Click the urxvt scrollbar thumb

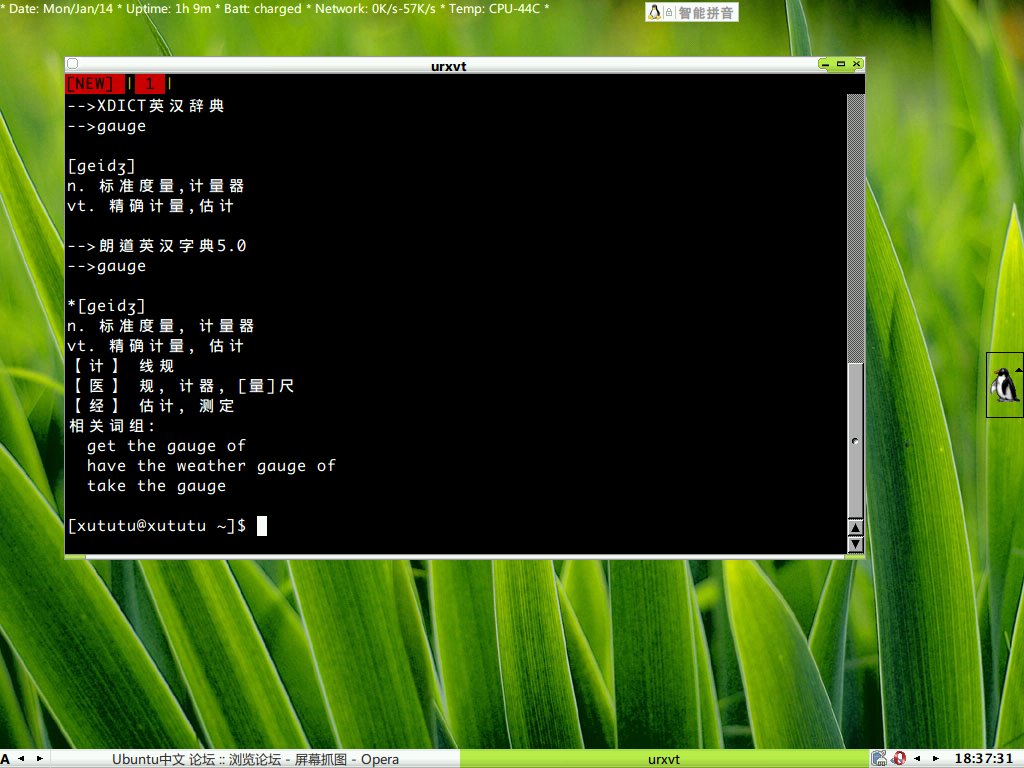pos(856,440)
